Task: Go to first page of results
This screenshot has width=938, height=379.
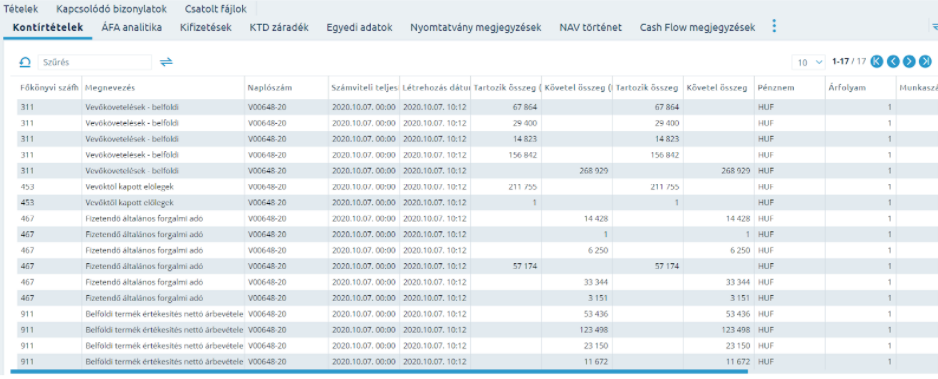Action: pyautogui.click(x=877, y=61)
